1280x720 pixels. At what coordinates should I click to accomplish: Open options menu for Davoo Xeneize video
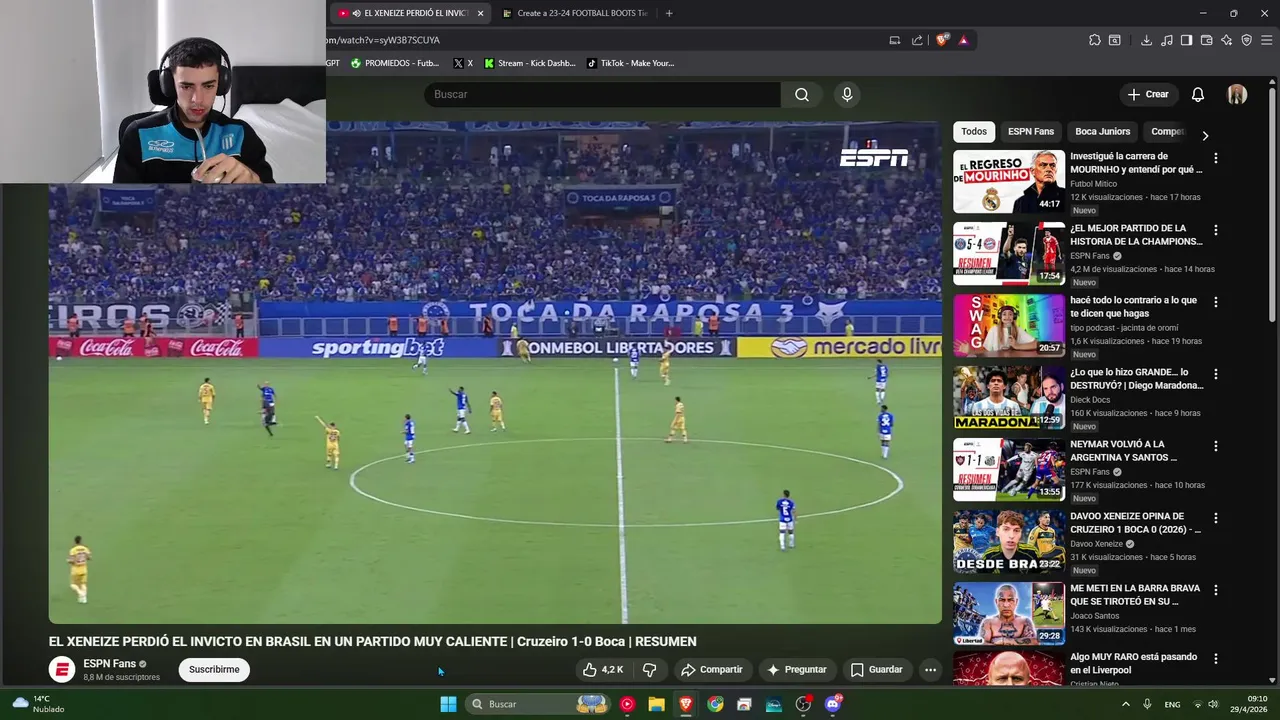pyautogui.click(x=1216, y=518)
